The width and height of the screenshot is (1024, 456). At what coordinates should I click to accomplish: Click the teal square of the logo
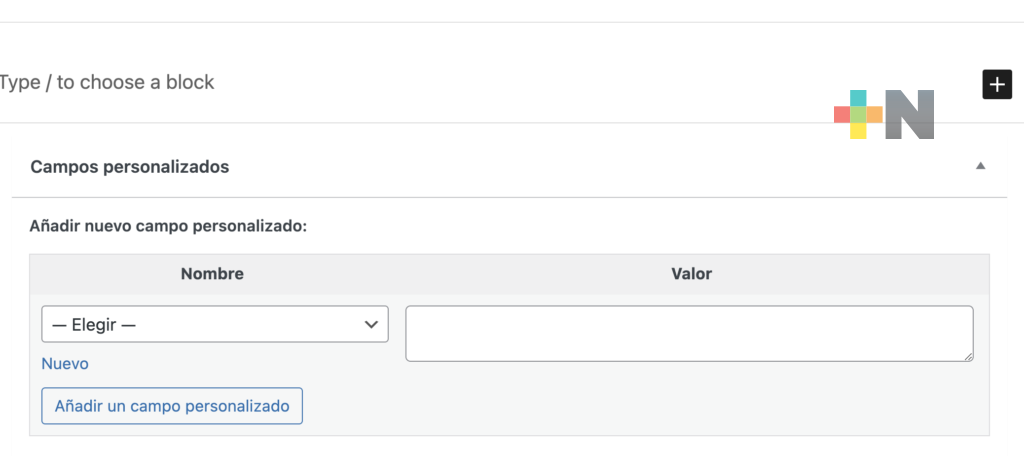click(x=858, y=98)
